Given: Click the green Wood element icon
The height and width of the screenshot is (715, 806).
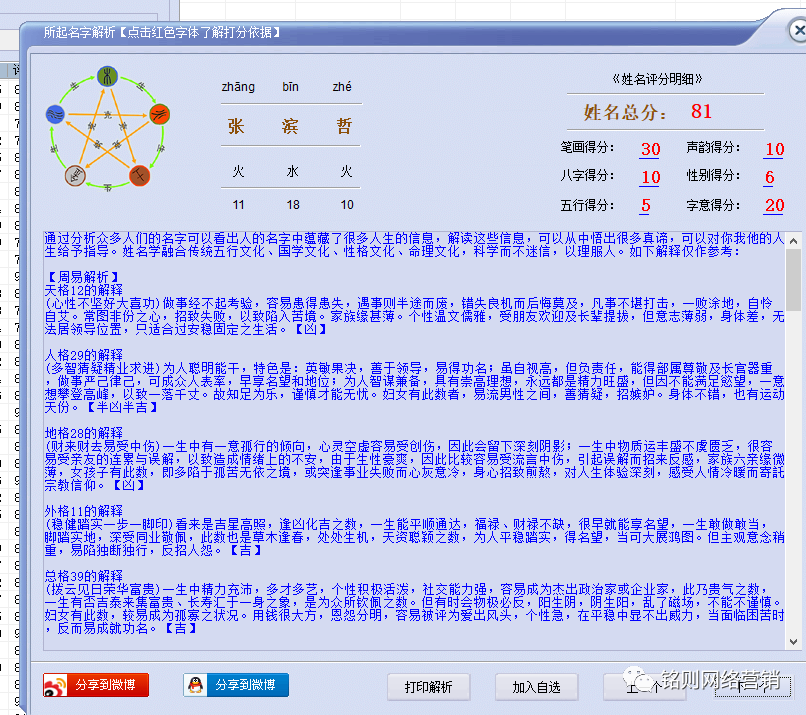Looking at the screenshot, I should (107, 76).
